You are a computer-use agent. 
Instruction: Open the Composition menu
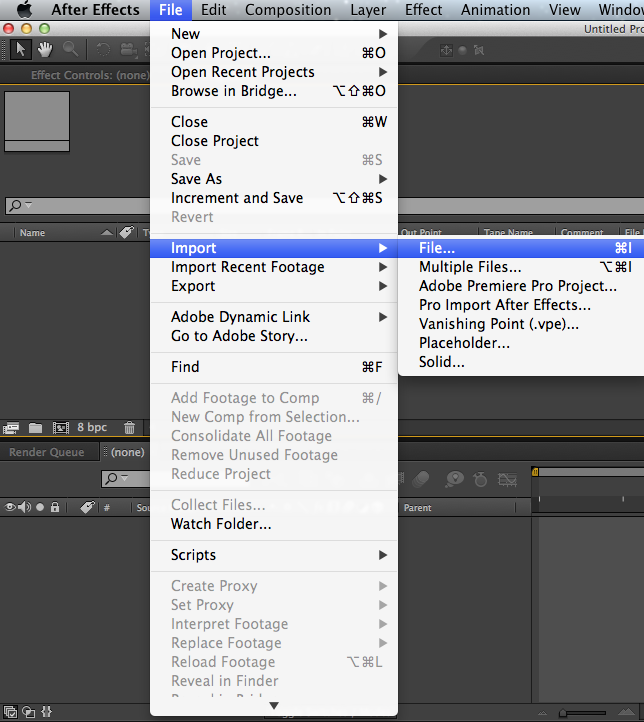pyautogui.click(x=288, y=10)
